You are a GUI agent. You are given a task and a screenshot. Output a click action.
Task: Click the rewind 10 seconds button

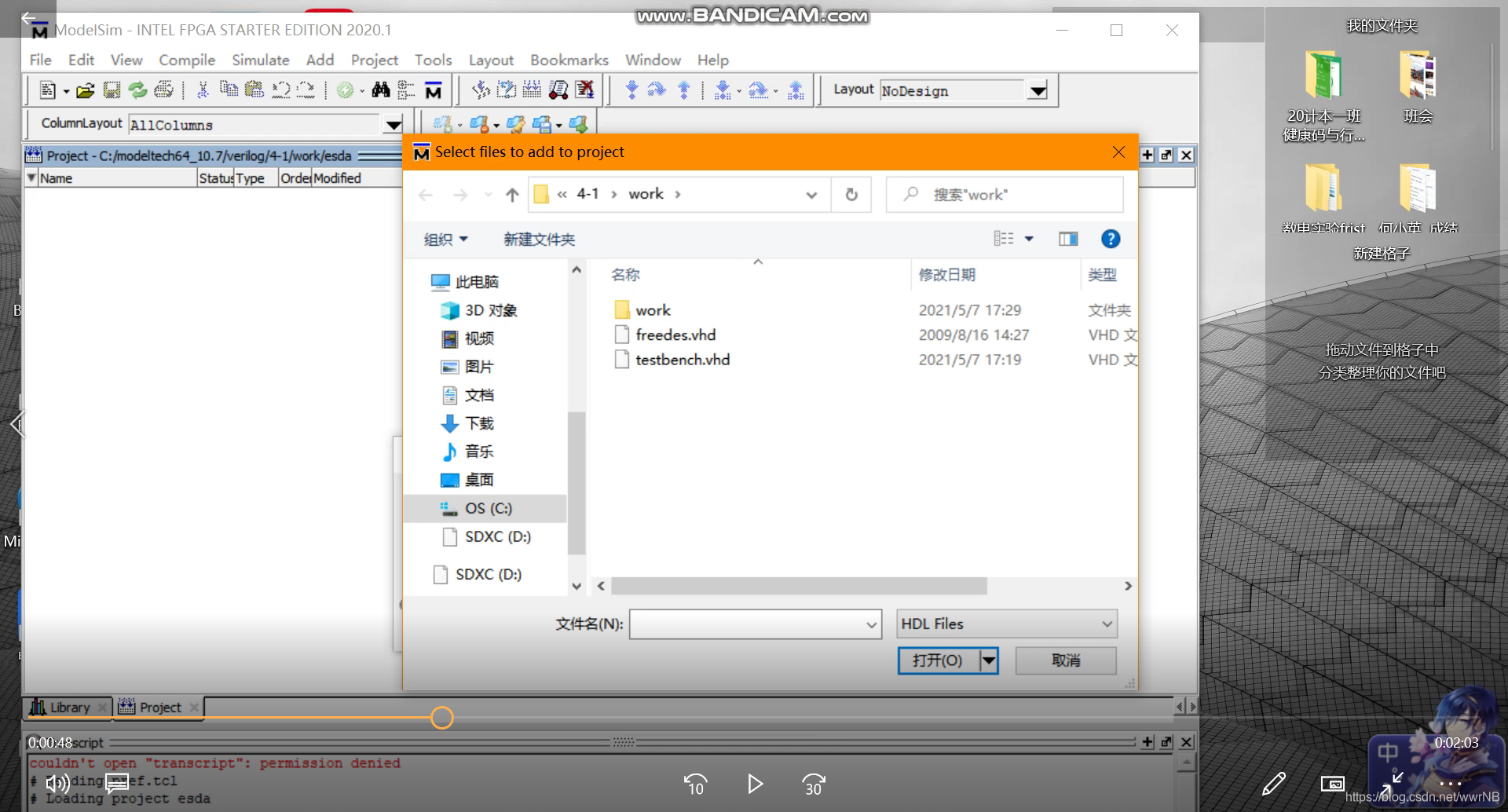pyautogui.click(x=695, y=784)
